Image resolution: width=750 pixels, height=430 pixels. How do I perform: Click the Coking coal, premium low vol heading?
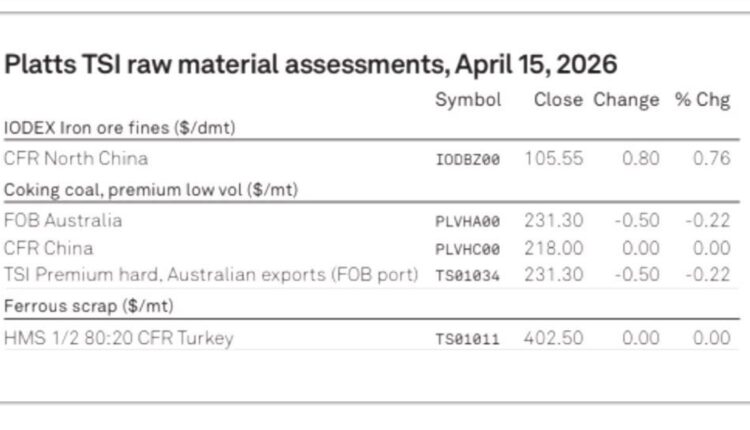coord(150,190)
